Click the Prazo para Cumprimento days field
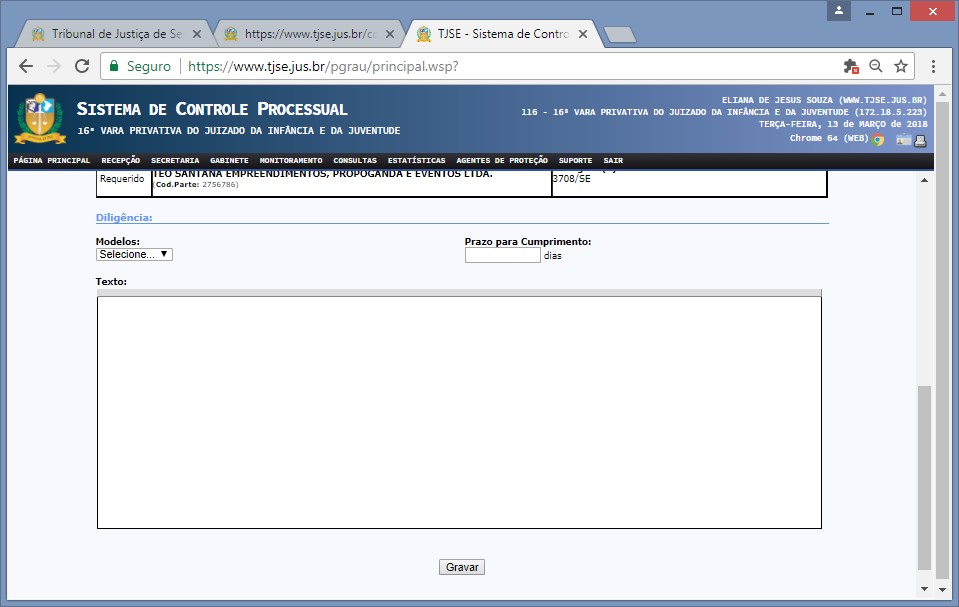The image size is (959, 607). 502,255
